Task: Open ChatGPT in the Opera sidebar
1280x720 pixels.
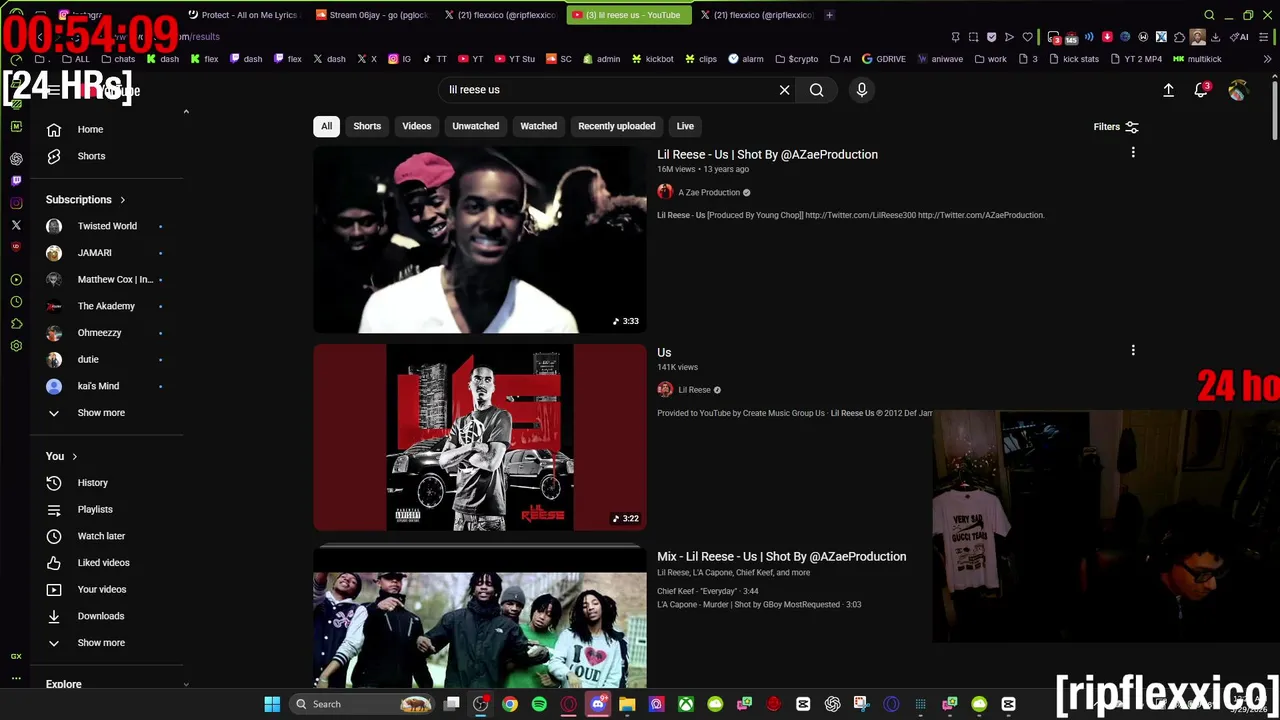Action: click(16, 158)
